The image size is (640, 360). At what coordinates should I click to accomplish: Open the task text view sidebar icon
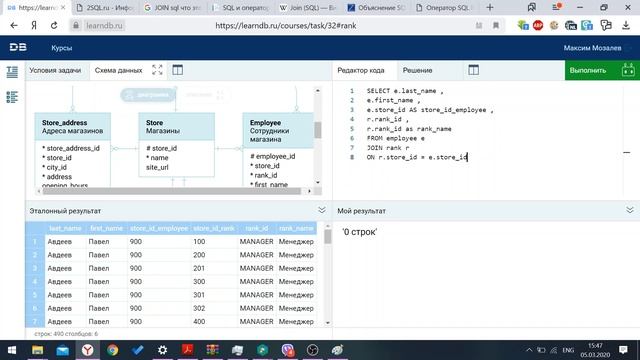[12, 72]
